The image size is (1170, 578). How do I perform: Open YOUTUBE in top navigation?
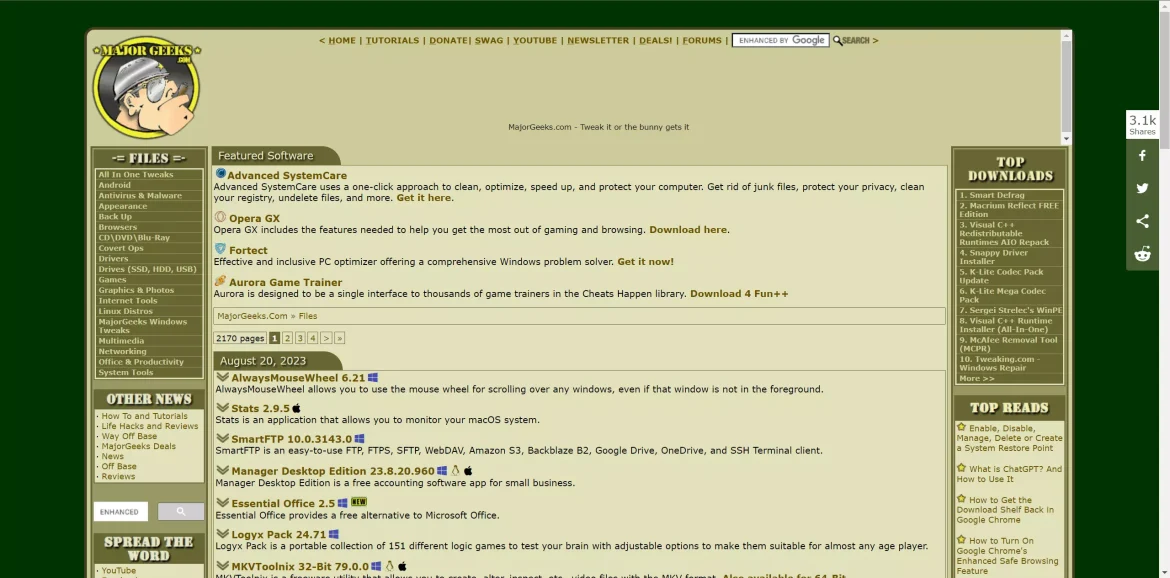point(535,40)
